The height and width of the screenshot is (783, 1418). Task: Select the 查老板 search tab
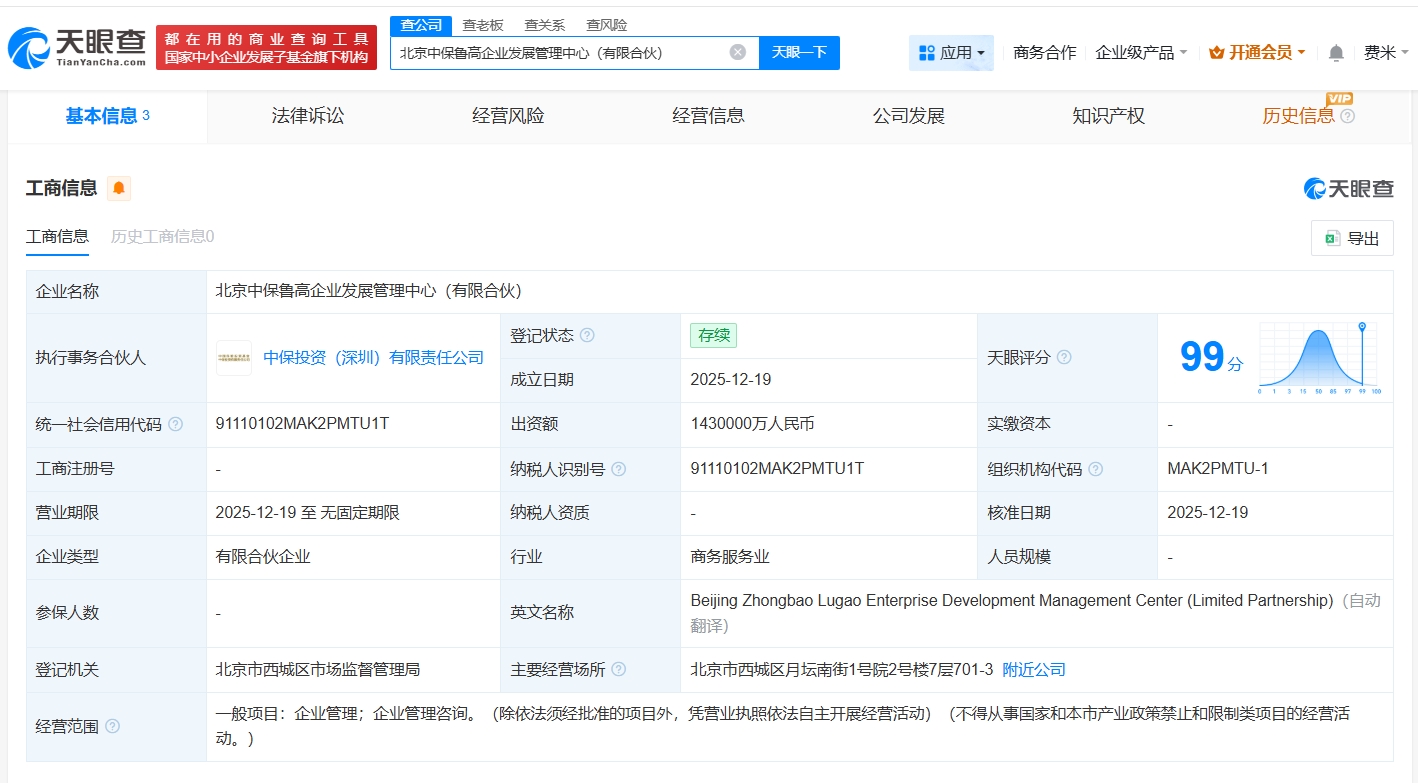tap(483, 25)
